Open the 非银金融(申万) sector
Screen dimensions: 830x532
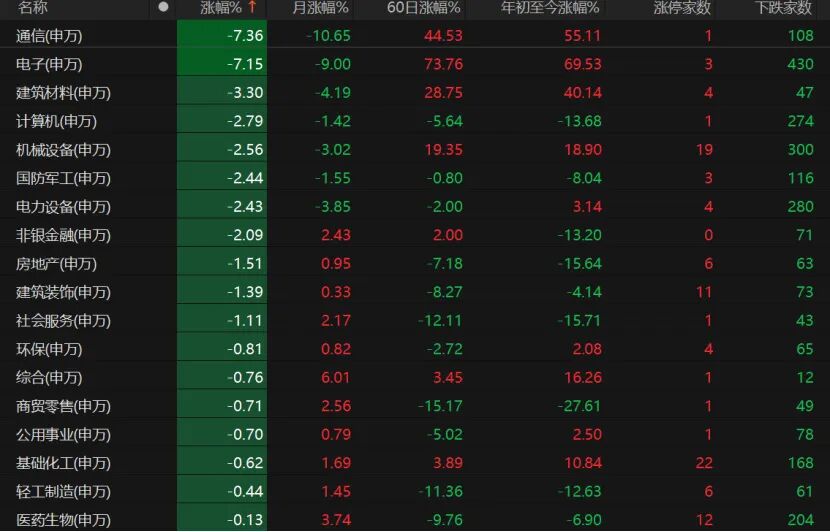[415, 235]
